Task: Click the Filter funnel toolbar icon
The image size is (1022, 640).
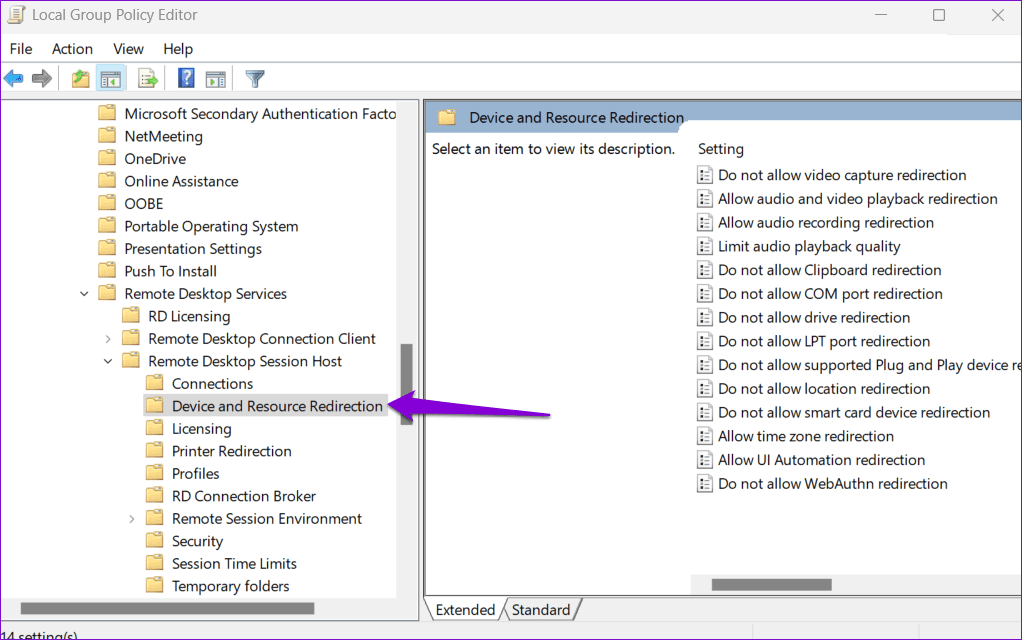Action: (x=255, y=78)
